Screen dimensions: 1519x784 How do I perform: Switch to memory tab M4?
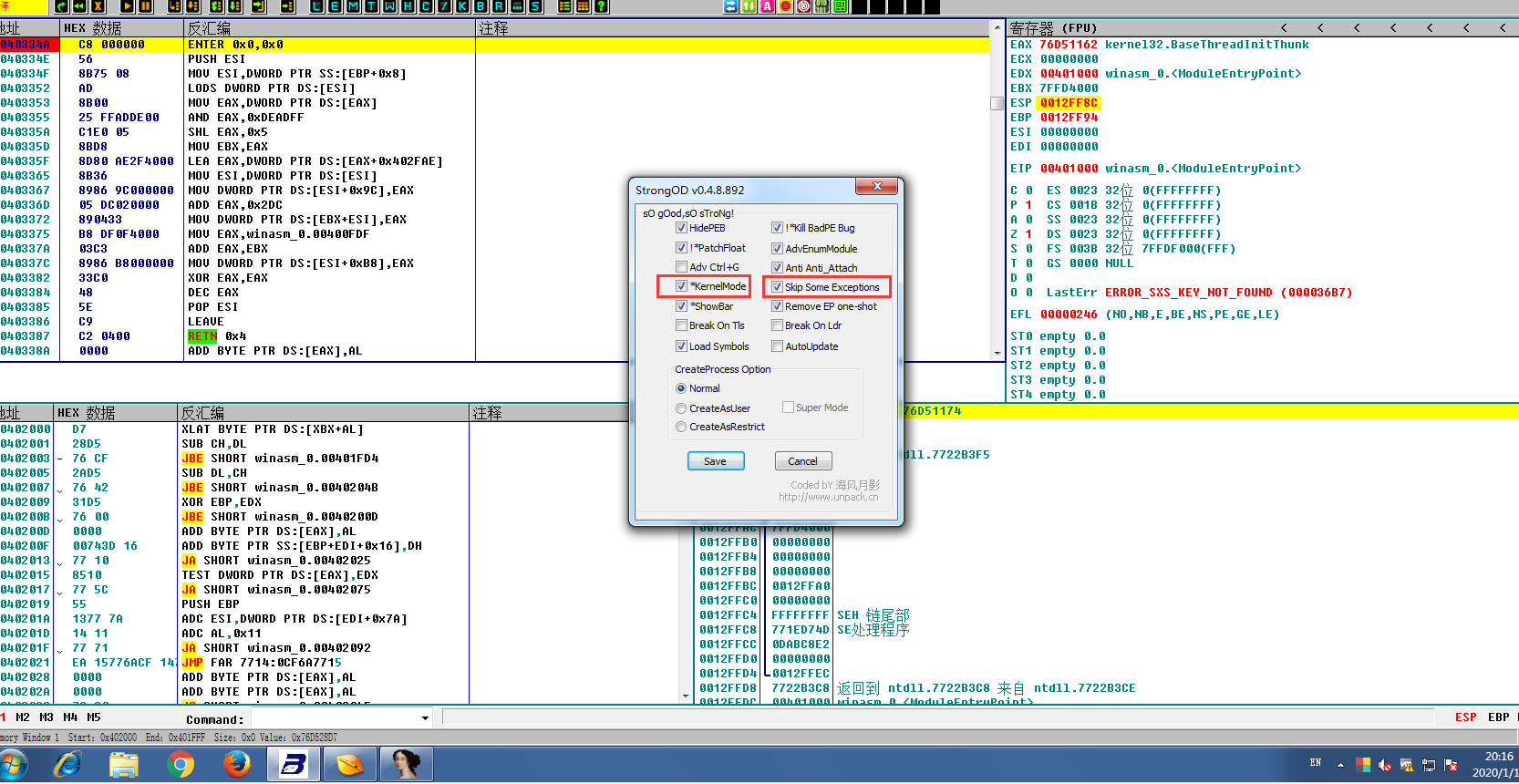[70, 717]
